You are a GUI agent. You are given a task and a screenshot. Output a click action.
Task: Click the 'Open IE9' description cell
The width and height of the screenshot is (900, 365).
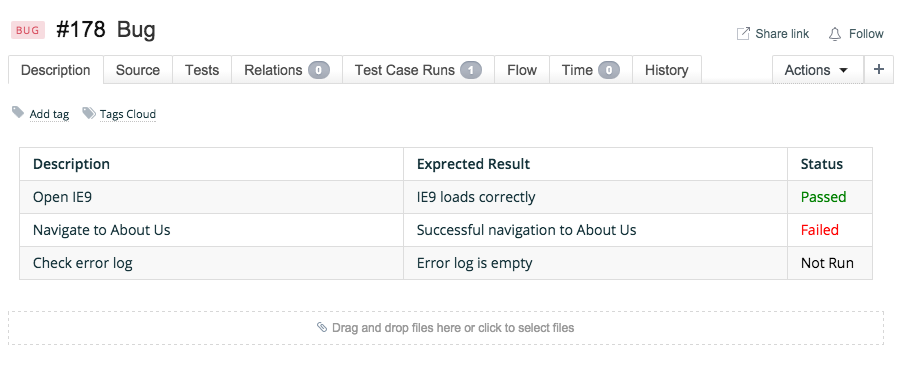click(x=211, y=197)
